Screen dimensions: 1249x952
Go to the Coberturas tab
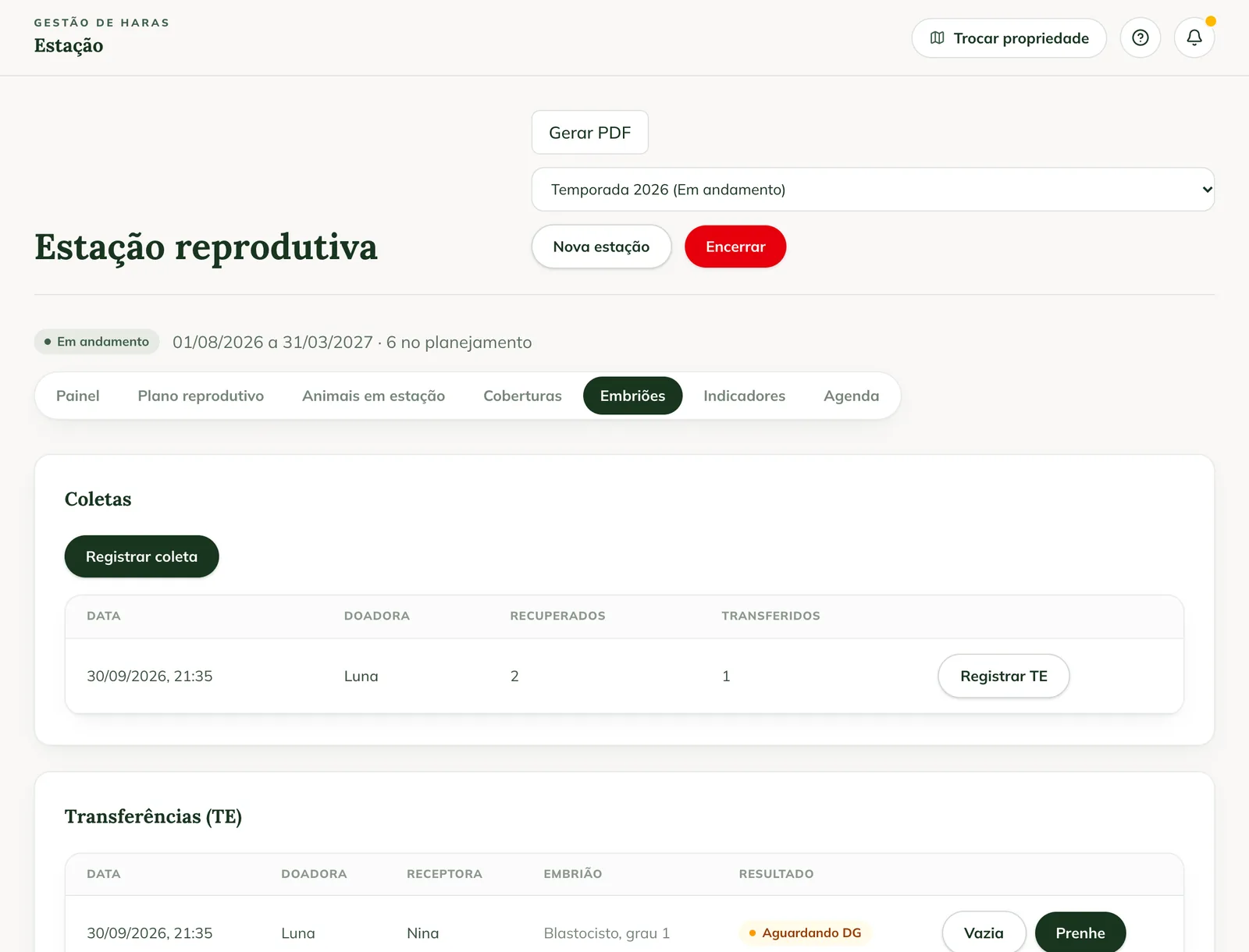522,396
